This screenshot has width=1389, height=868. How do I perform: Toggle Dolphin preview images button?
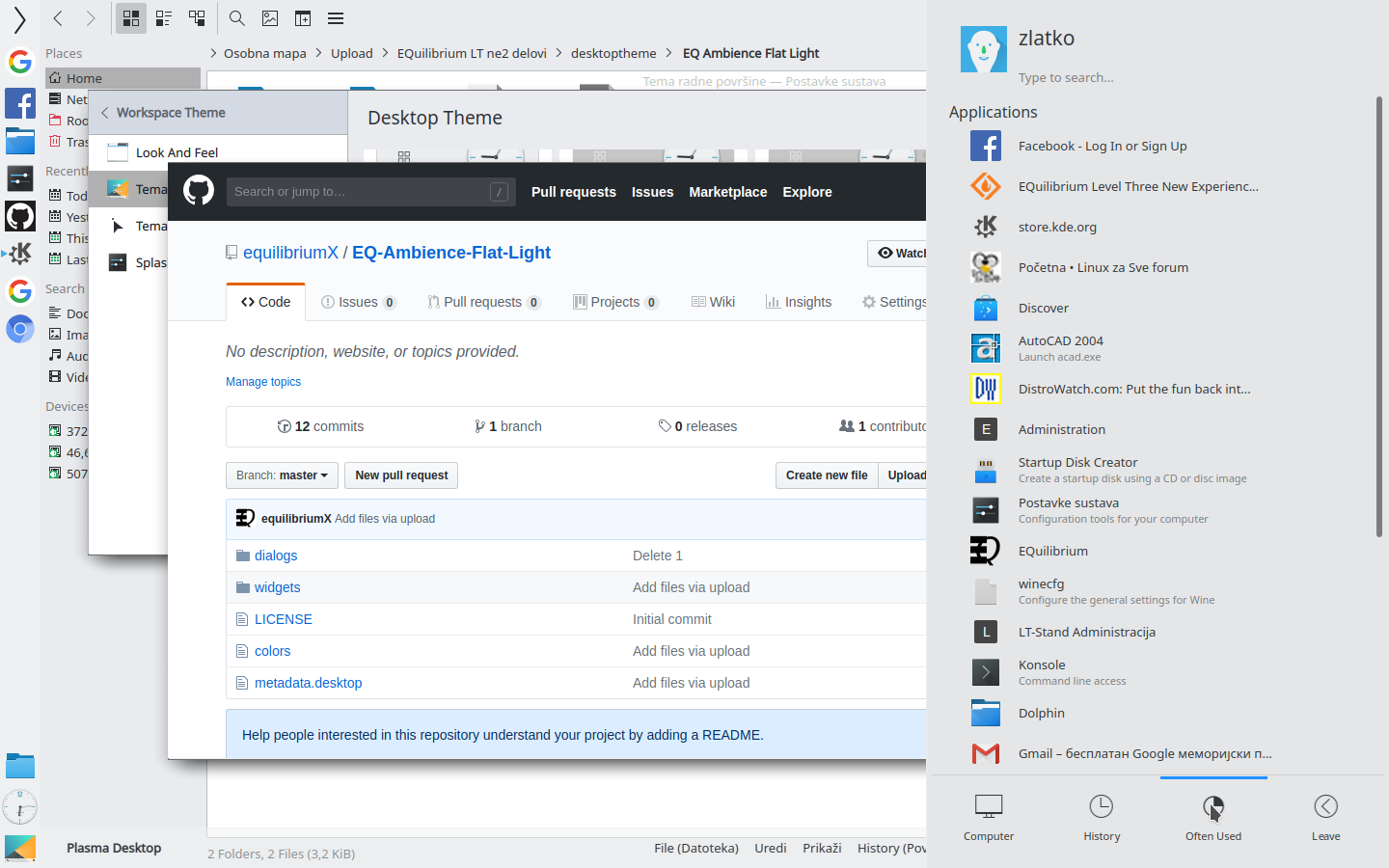(270, 18)
